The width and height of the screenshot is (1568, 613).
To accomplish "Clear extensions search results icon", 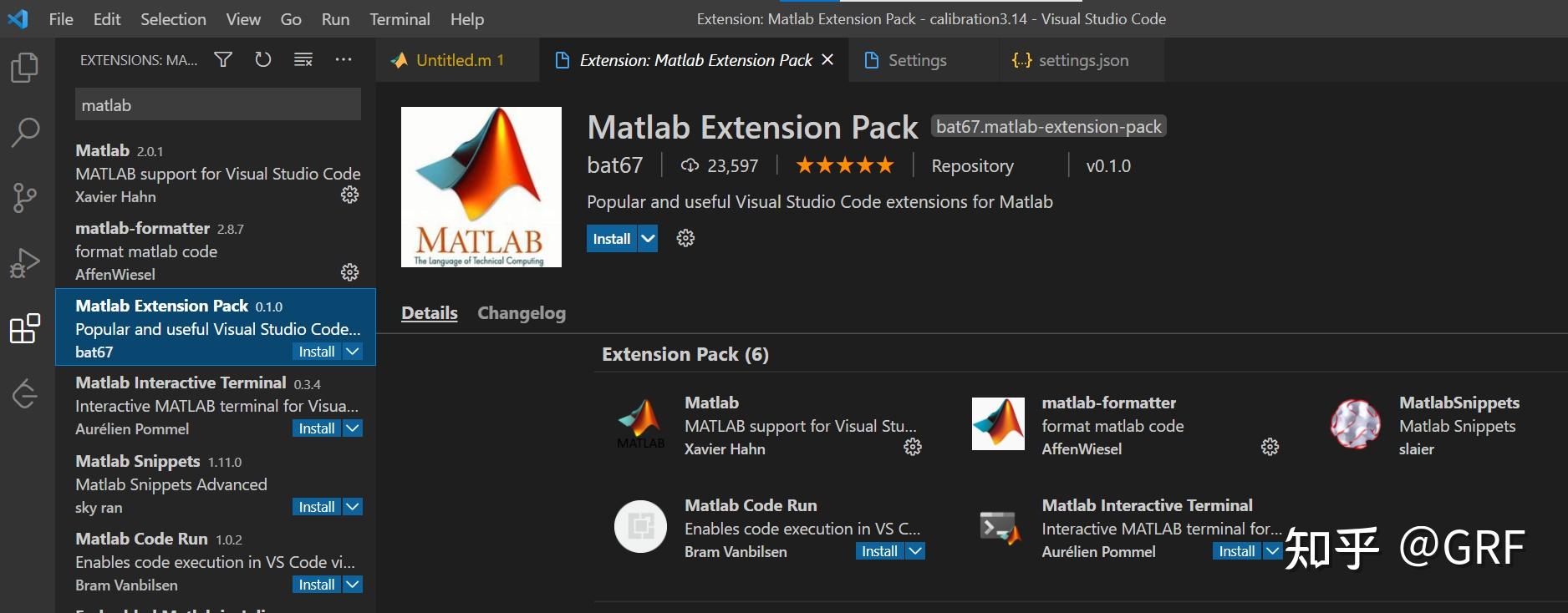I will (x=303, y=59).
